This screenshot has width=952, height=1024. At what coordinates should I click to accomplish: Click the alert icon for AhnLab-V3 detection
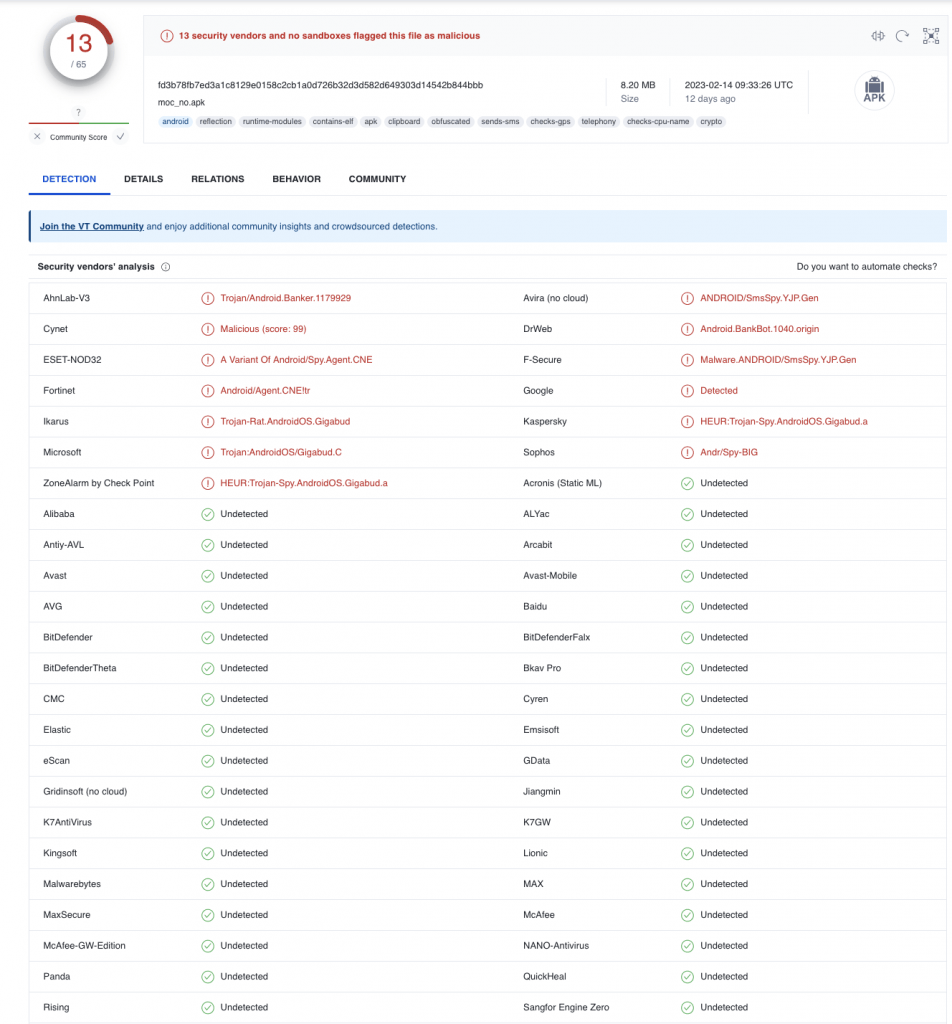tap(208, 298)
